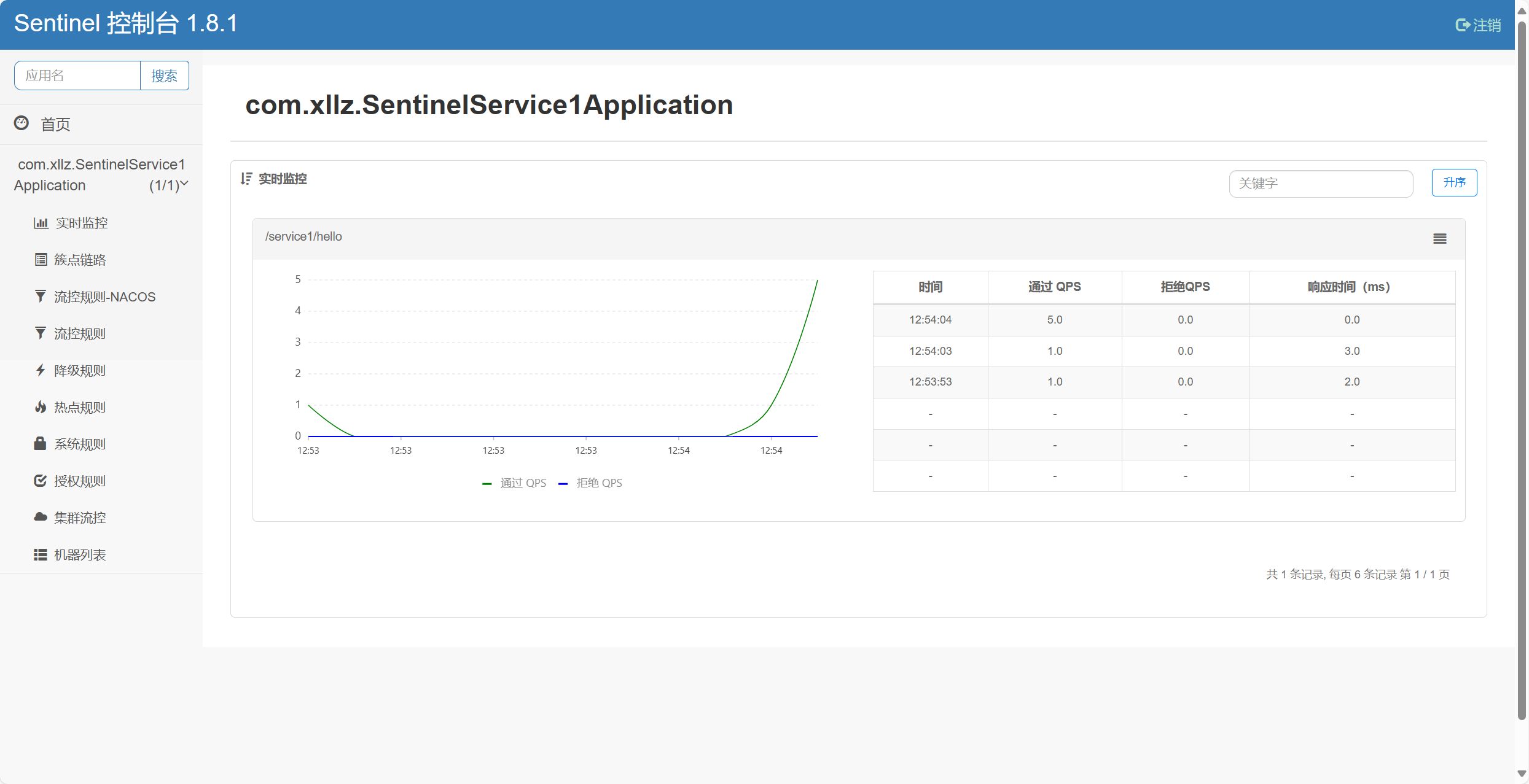Click com.xllz.SentinelService1 Application sidebar entry
Image resolution: width=1529 pixels, height=784 pixels.
pyautogui.click(x=101, y=175)
